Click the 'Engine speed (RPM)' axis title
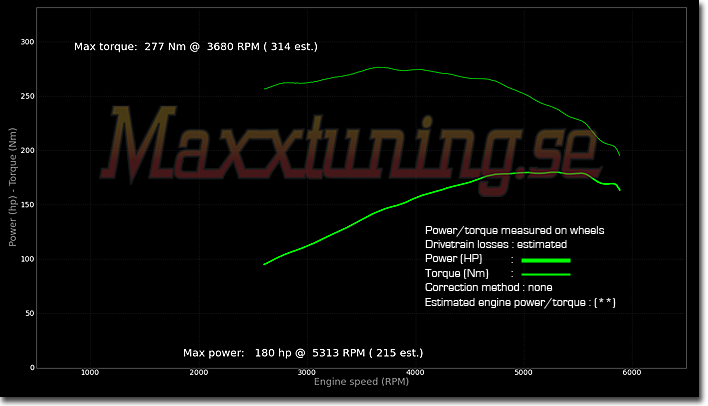Viewport: 708px width, 406px height. pos(361,382)
